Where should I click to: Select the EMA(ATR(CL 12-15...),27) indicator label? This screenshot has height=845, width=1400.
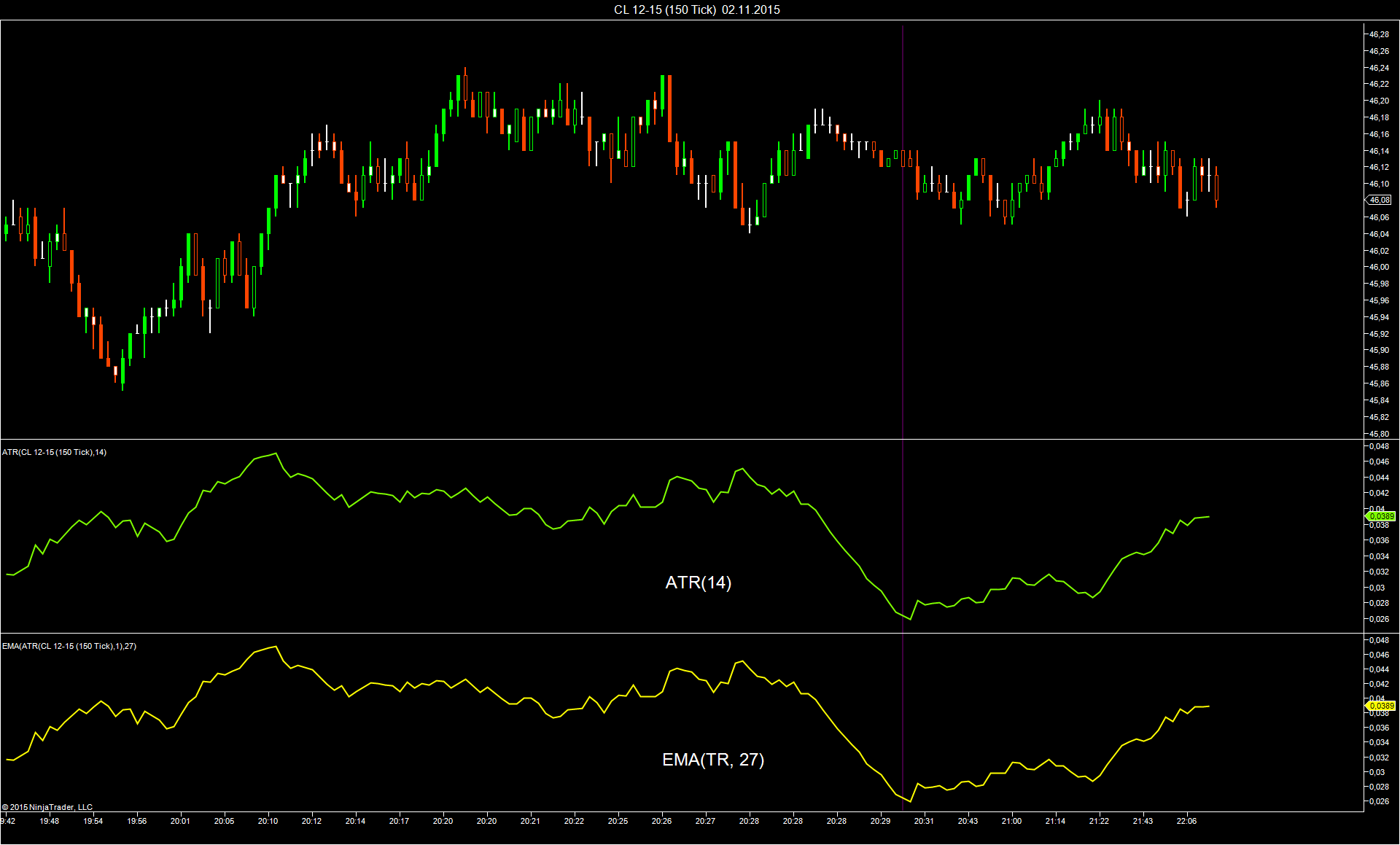pos(69,646)
